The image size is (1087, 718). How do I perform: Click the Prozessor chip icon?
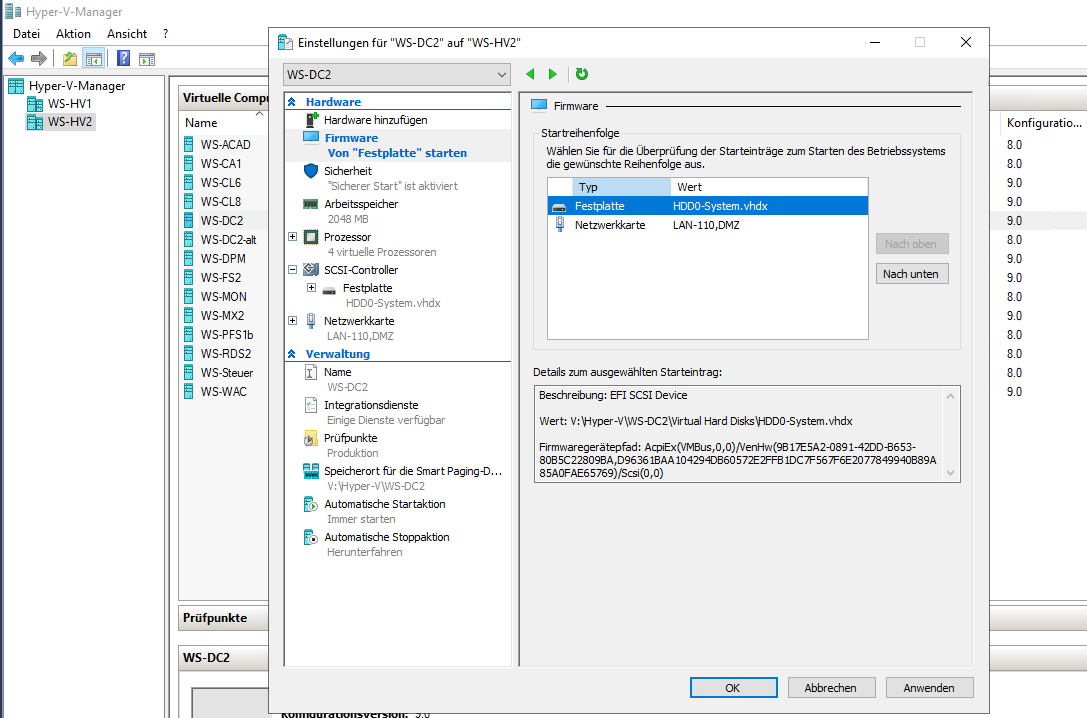coord(311,237)
